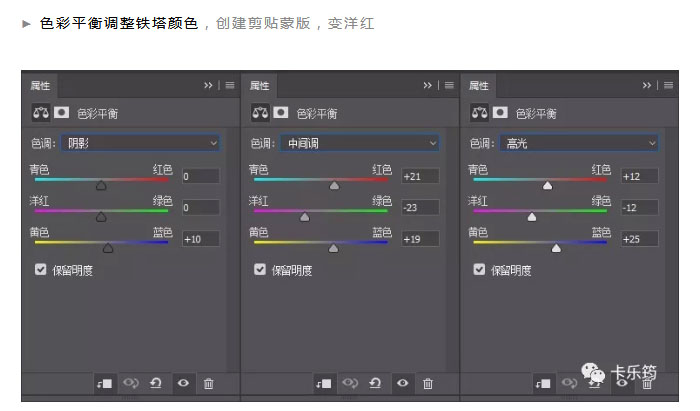This screenshot has width=700, height=411.
Task: Open the 色调 dropdown showing 高光
Action: click(x=579, y=143)
